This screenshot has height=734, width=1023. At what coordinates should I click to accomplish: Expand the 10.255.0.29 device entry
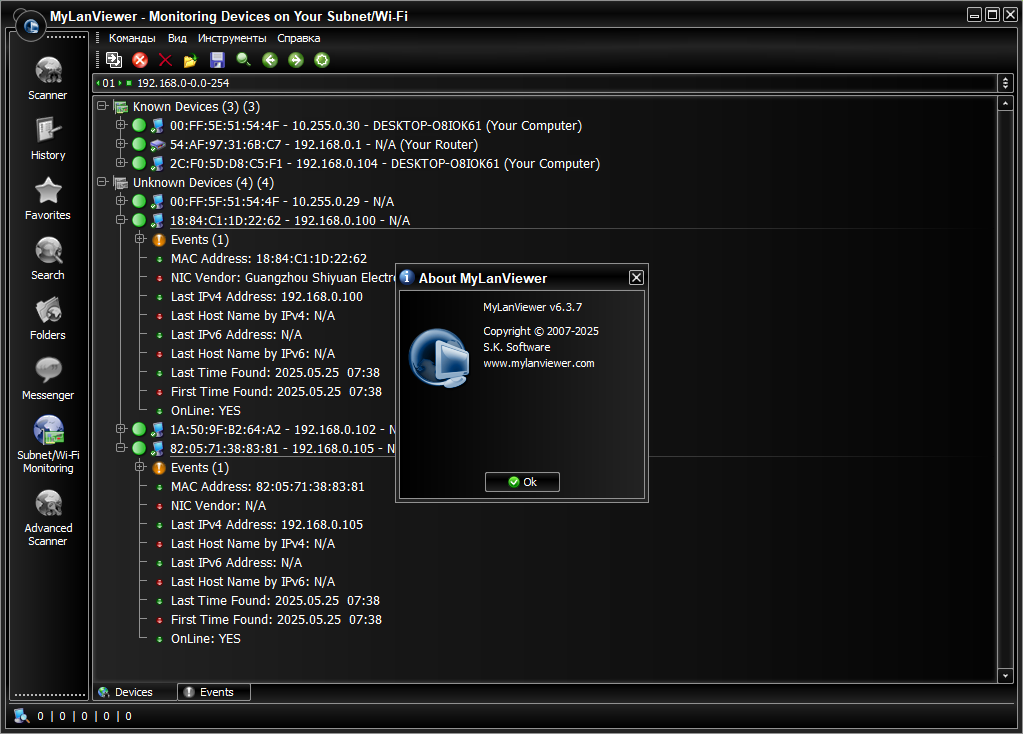[121, 200]
